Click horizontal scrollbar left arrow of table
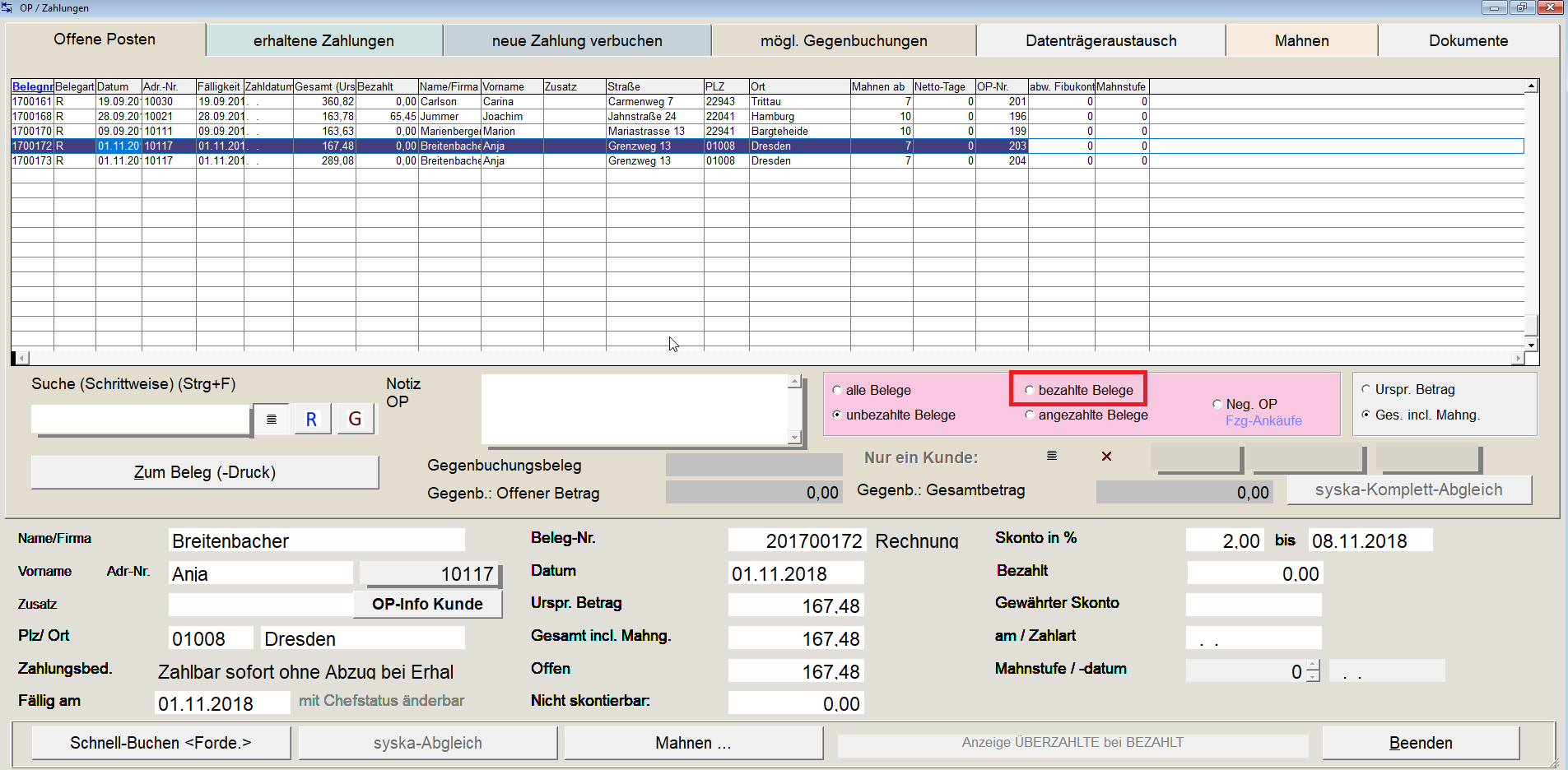This screenshot has width=1568, height=770. pos(21,358)
